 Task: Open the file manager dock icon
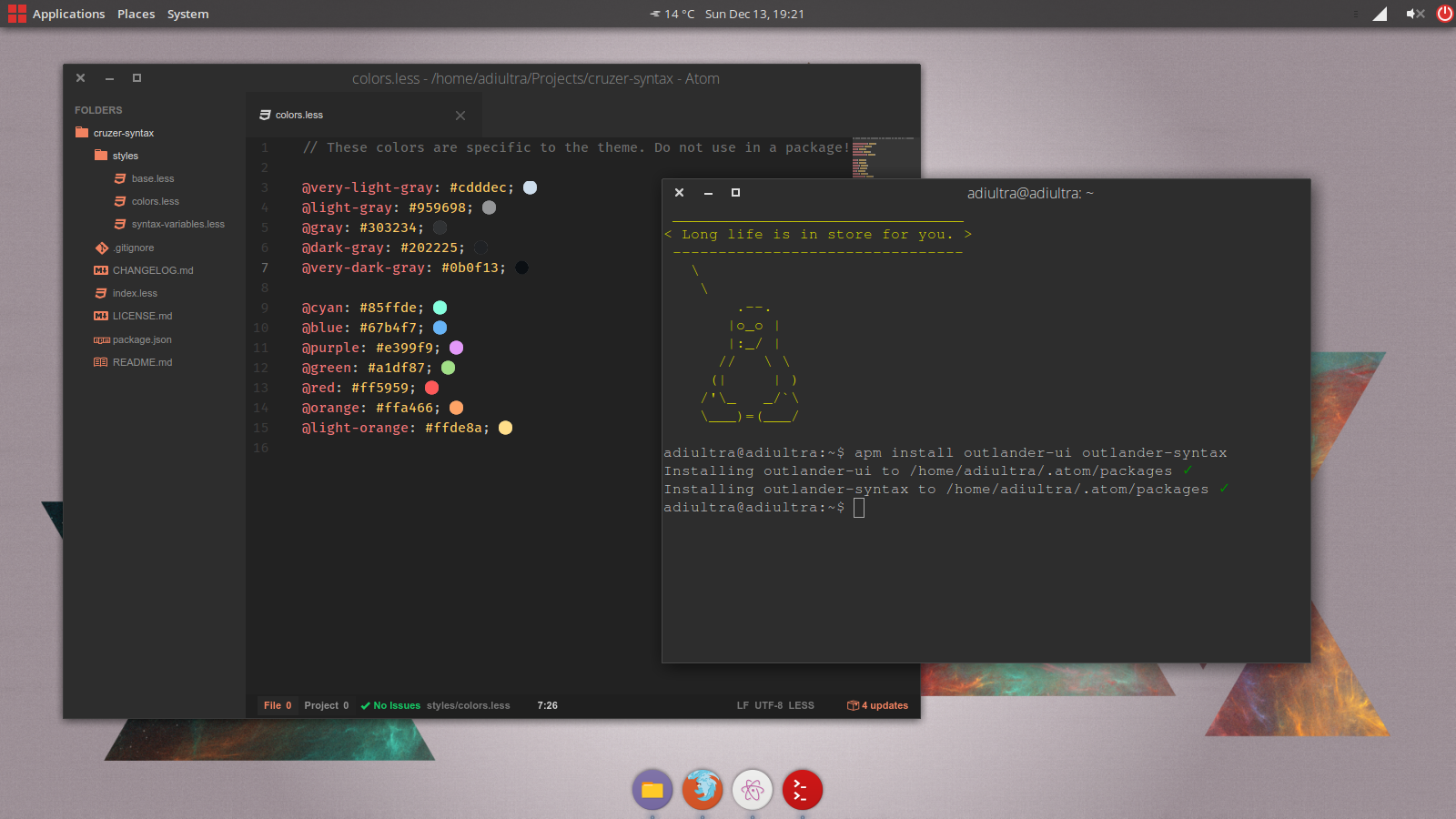click(x=652, y=789)
